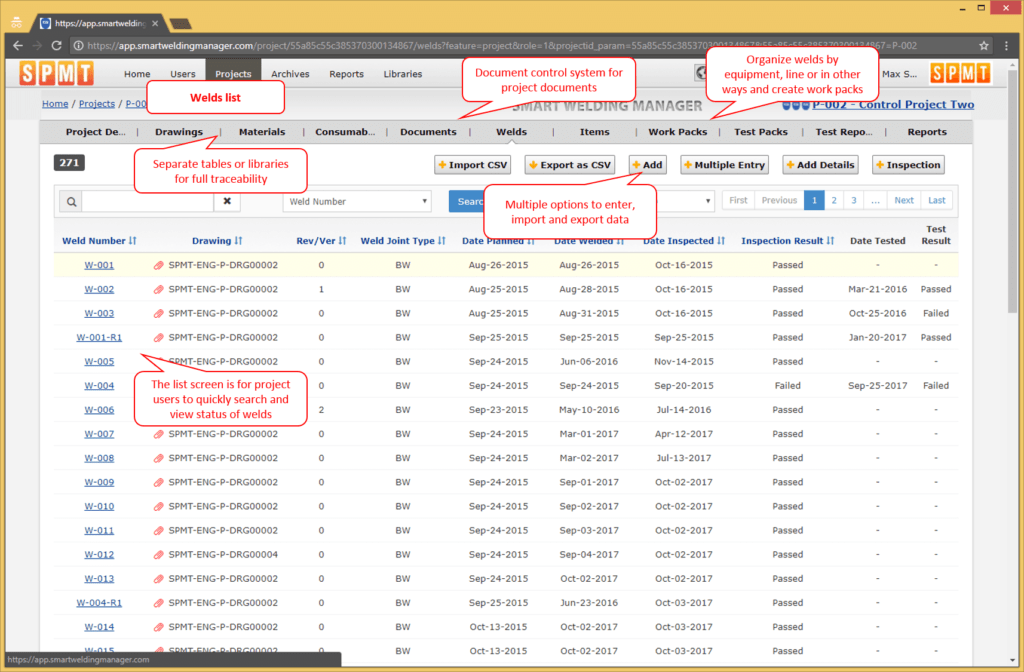Open the Home menu

pyautogui.click(x=137, y=74)
